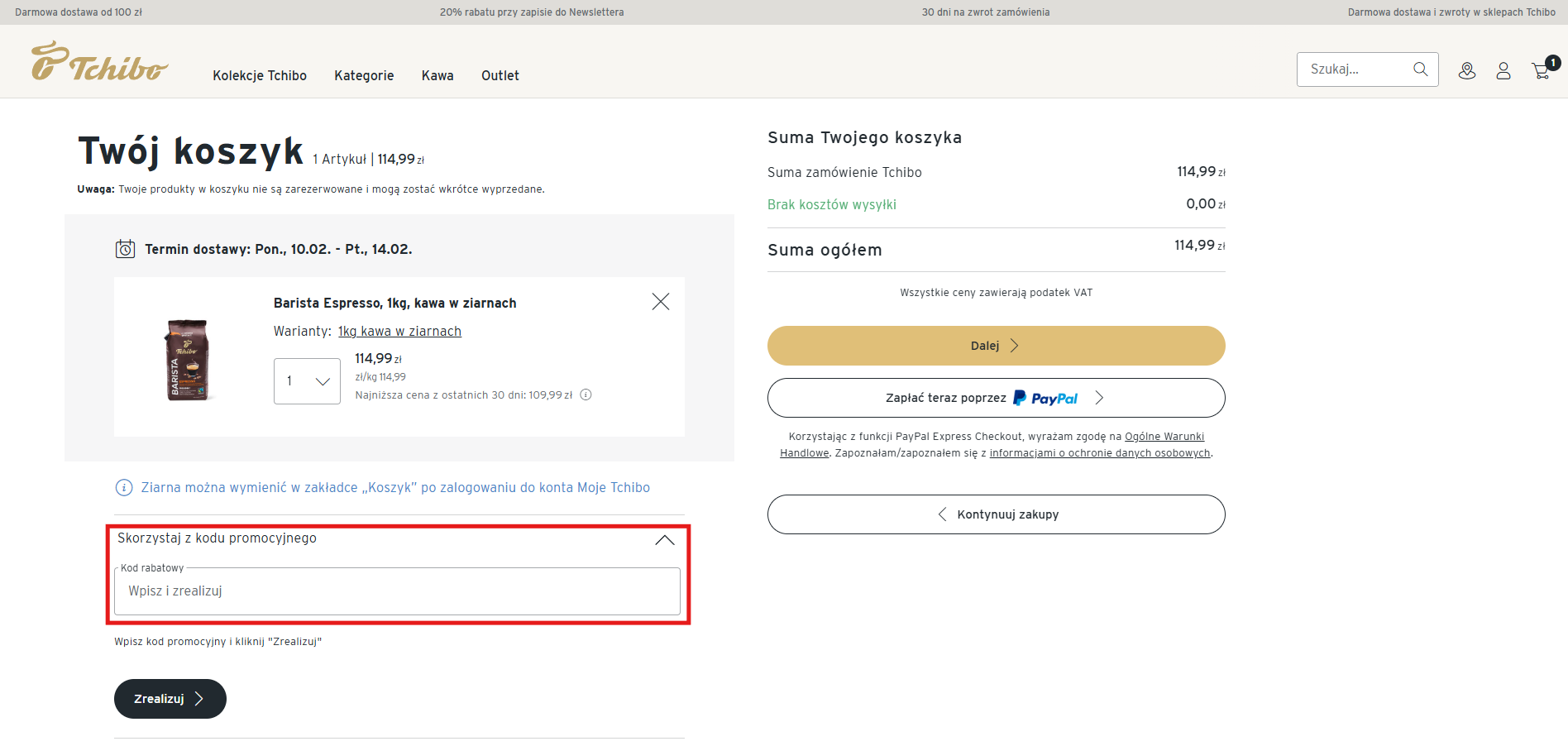Open the Kategorie menu
This screenshot has width=1568, height=746.
point(364,76)
